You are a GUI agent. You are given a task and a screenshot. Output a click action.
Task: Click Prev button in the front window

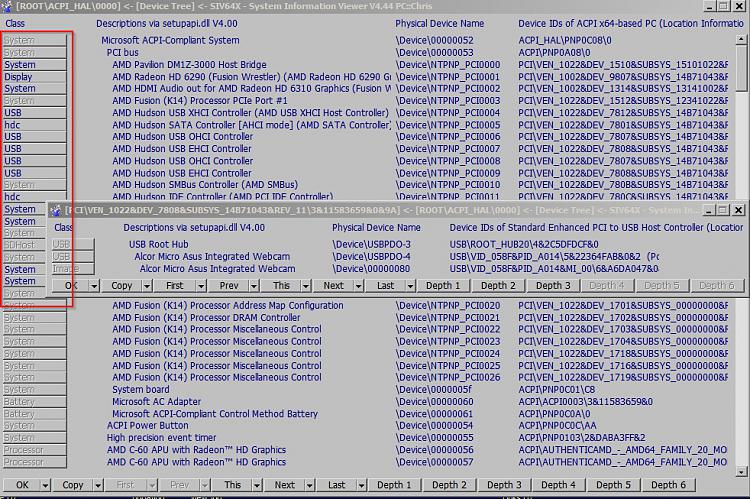229,286
